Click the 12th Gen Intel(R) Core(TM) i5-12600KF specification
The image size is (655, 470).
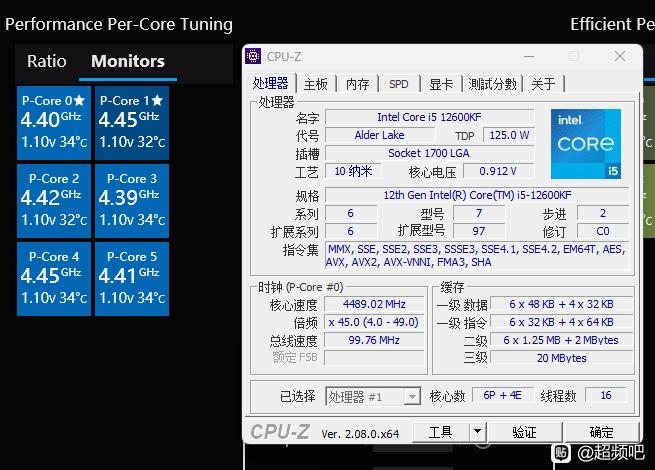tap(477, 195)
